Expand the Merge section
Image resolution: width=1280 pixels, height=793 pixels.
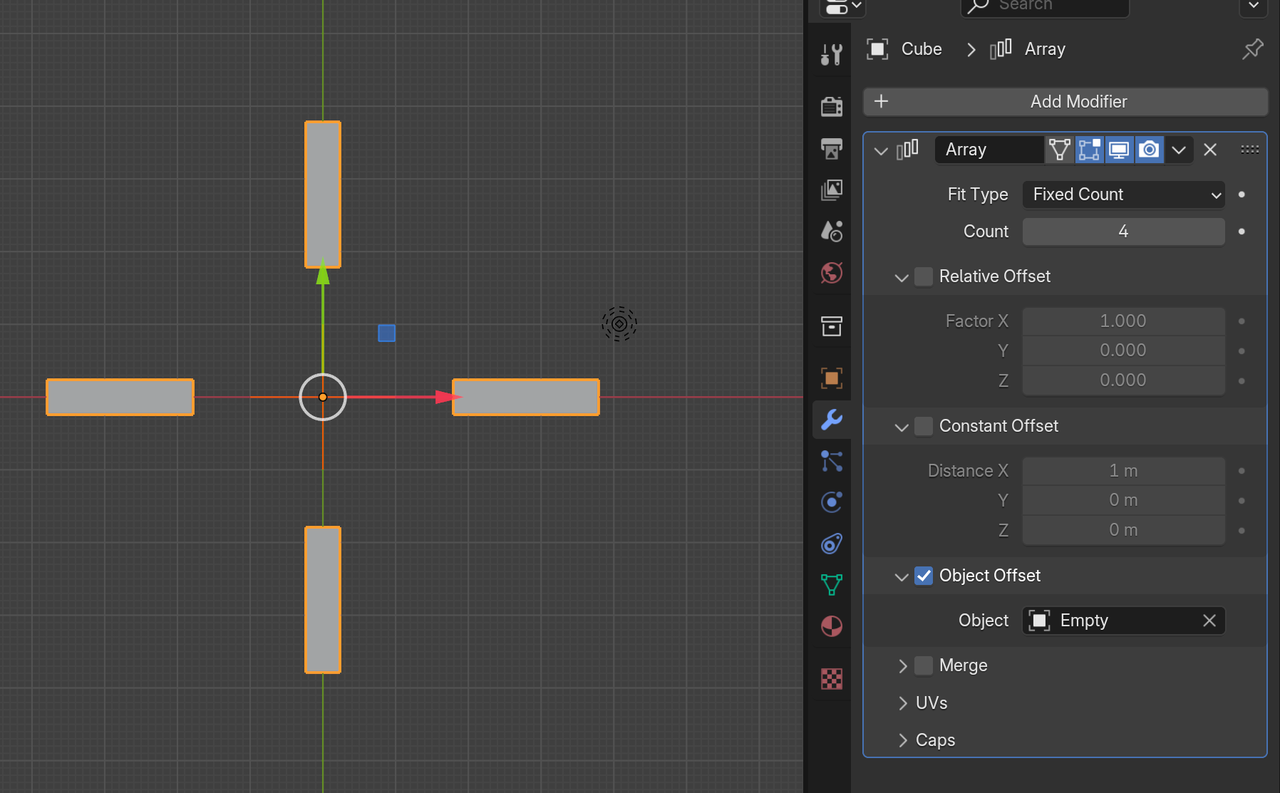902,666
